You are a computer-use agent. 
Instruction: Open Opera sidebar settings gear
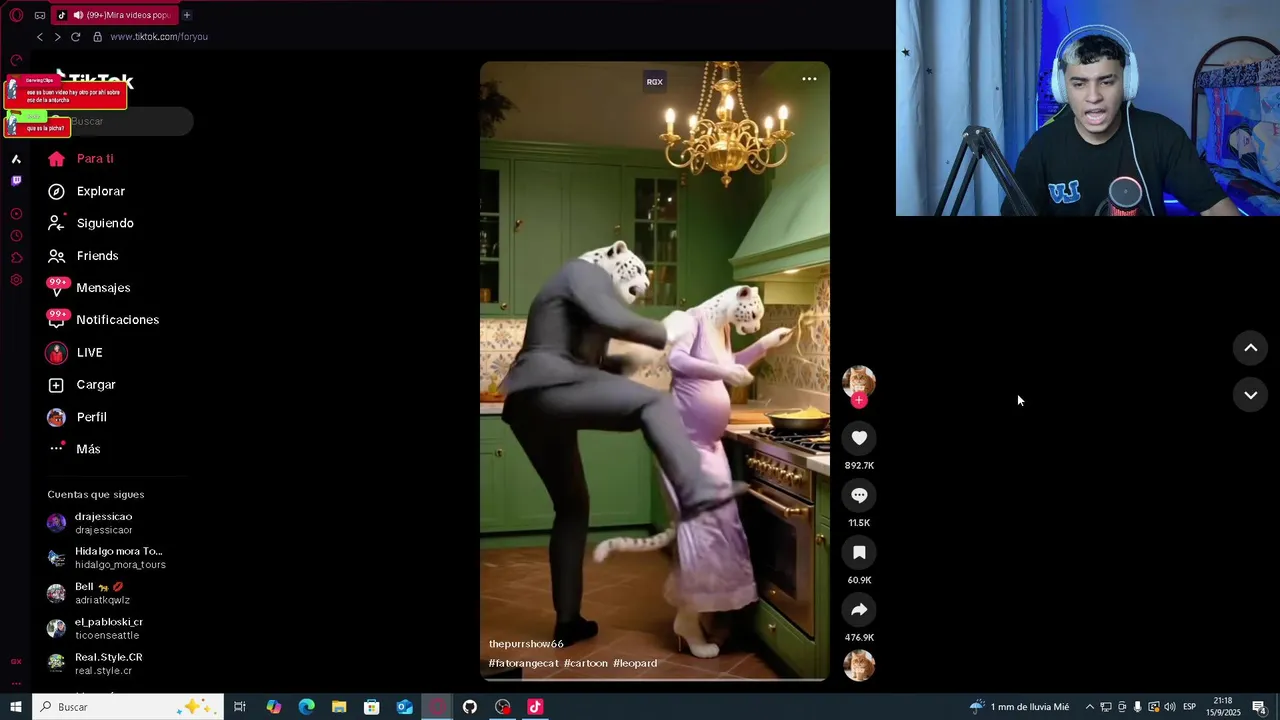point(16,280)
